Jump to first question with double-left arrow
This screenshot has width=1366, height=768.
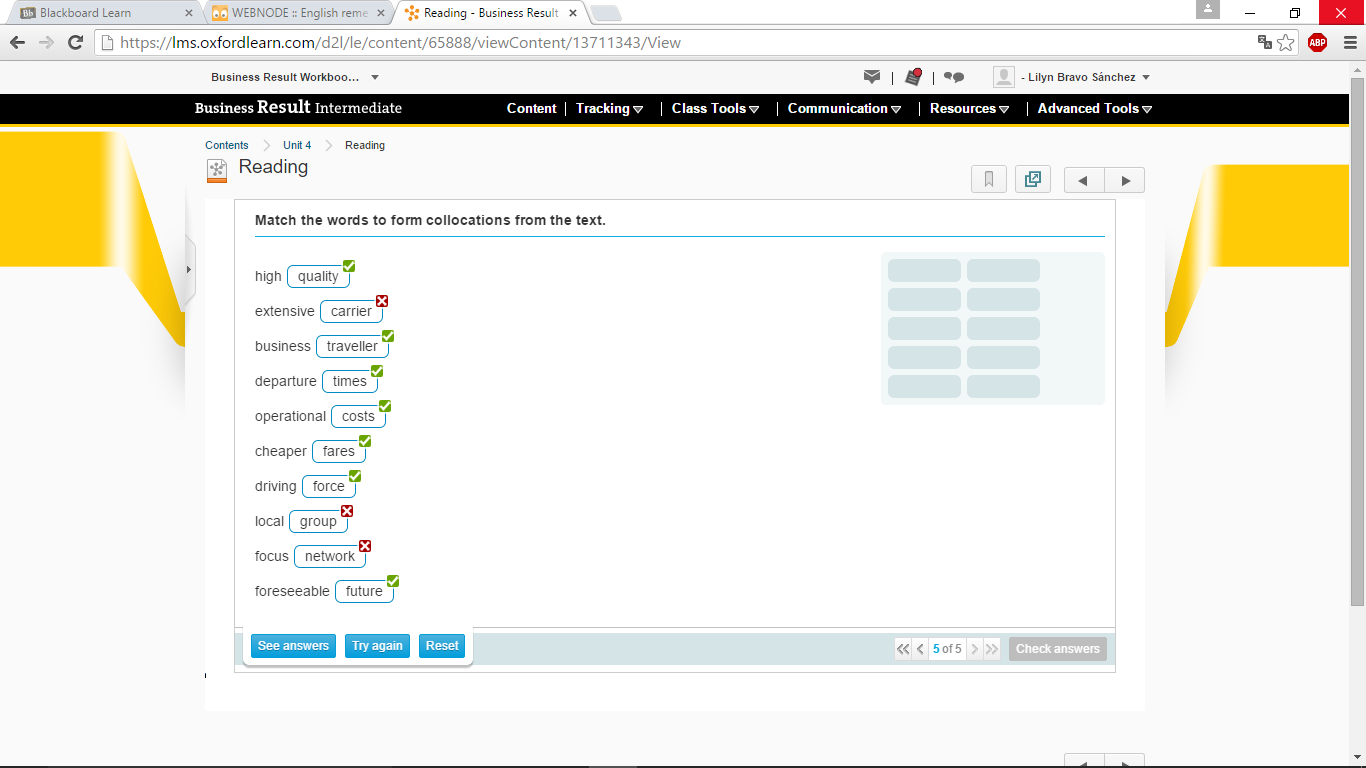click(x=903, y=649)
